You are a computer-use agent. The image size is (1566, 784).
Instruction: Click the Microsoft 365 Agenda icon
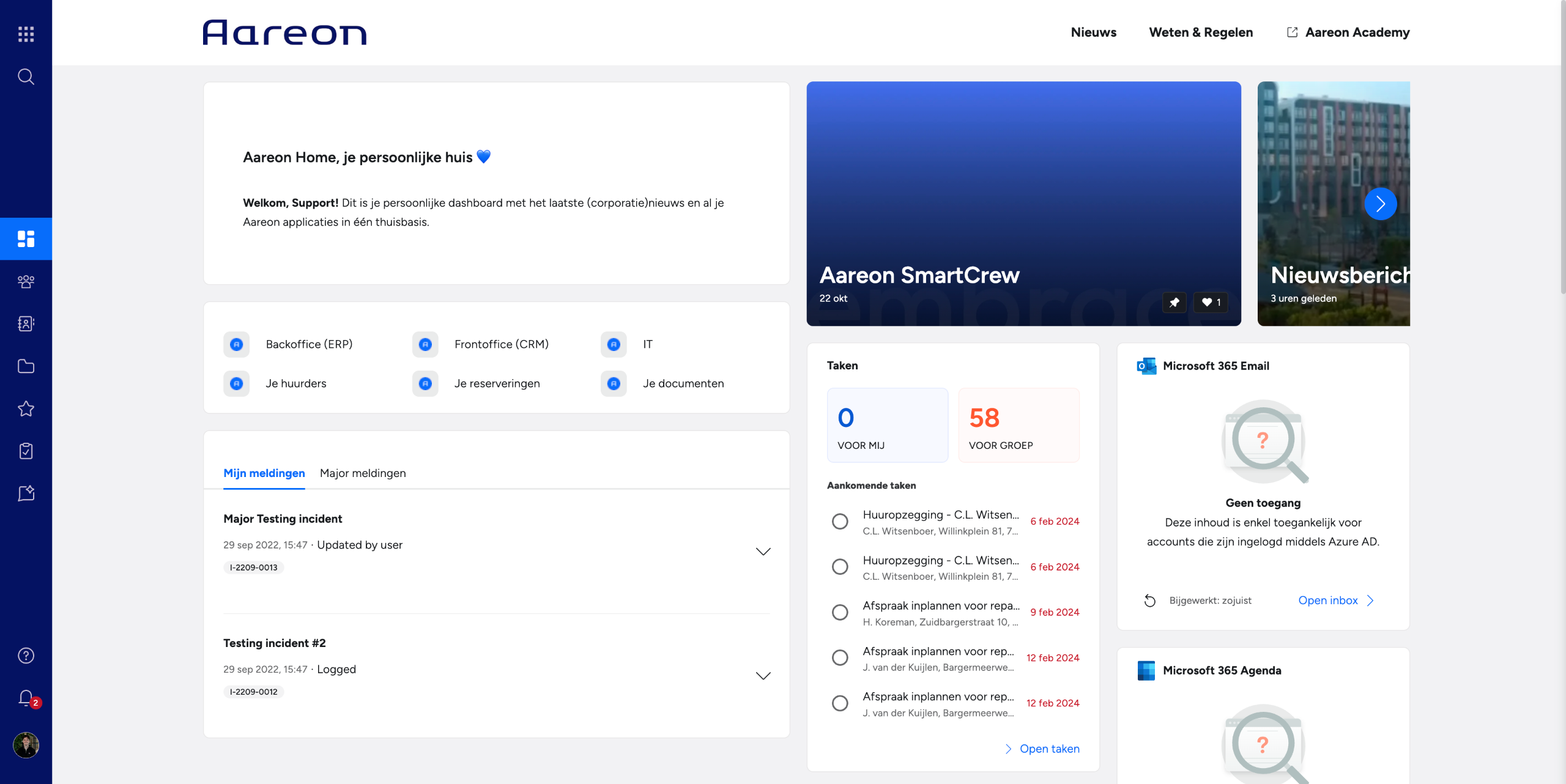coord(1146,670)
